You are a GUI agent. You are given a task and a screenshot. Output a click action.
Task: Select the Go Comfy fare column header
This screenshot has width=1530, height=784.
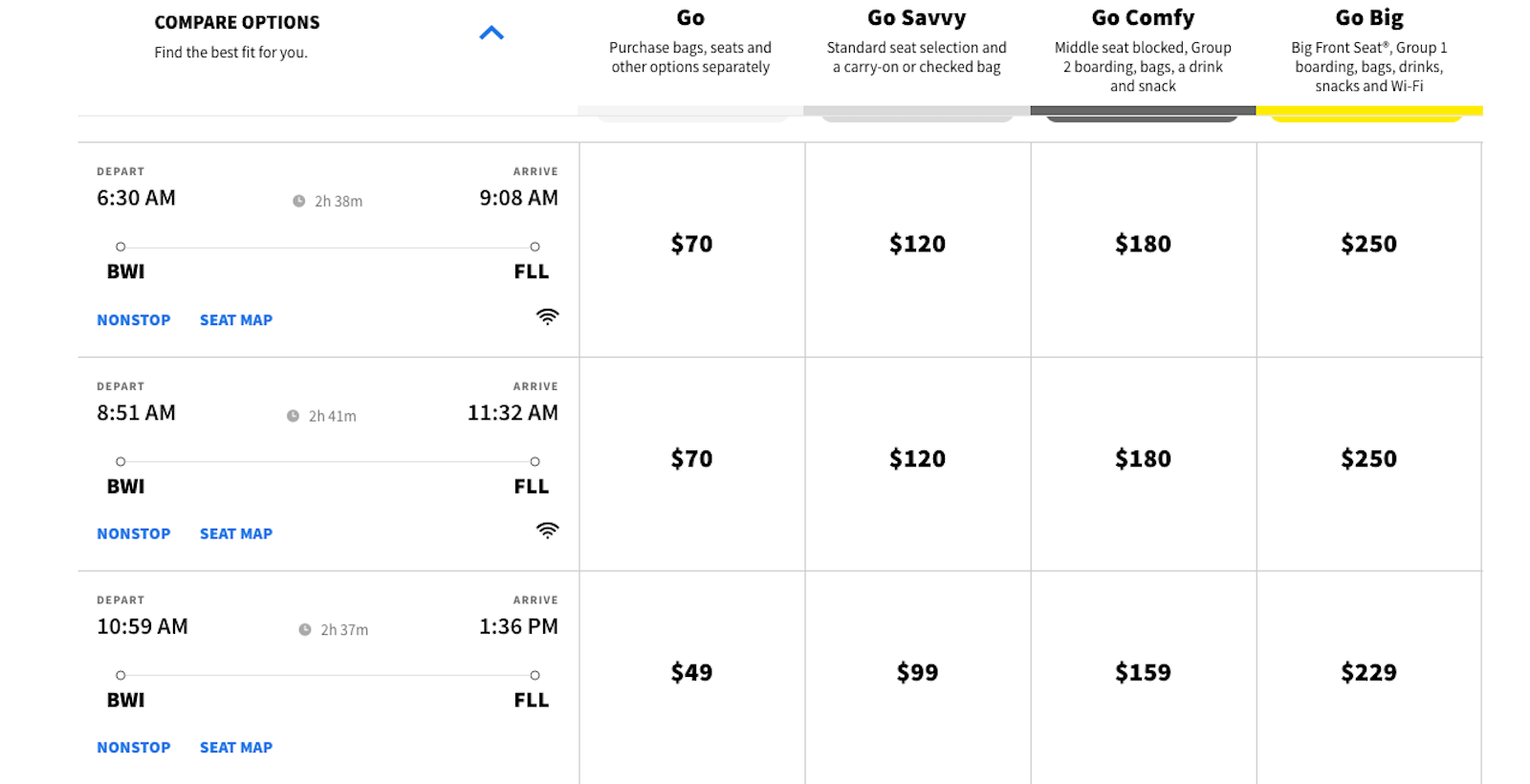[x=1143, y=18]
